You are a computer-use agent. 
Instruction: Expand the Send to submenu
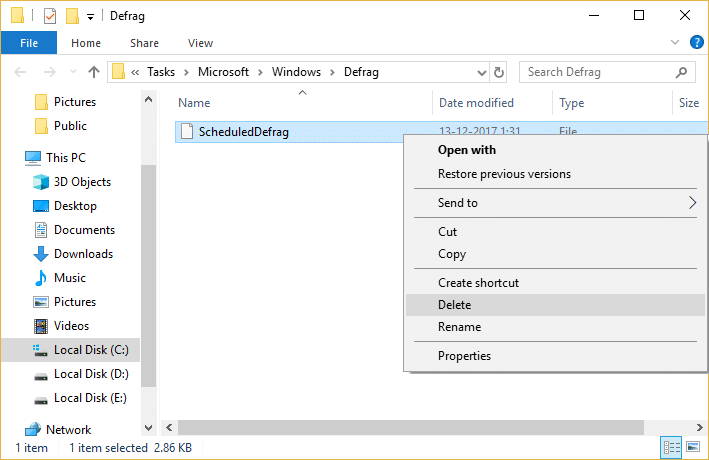point(555,203)
